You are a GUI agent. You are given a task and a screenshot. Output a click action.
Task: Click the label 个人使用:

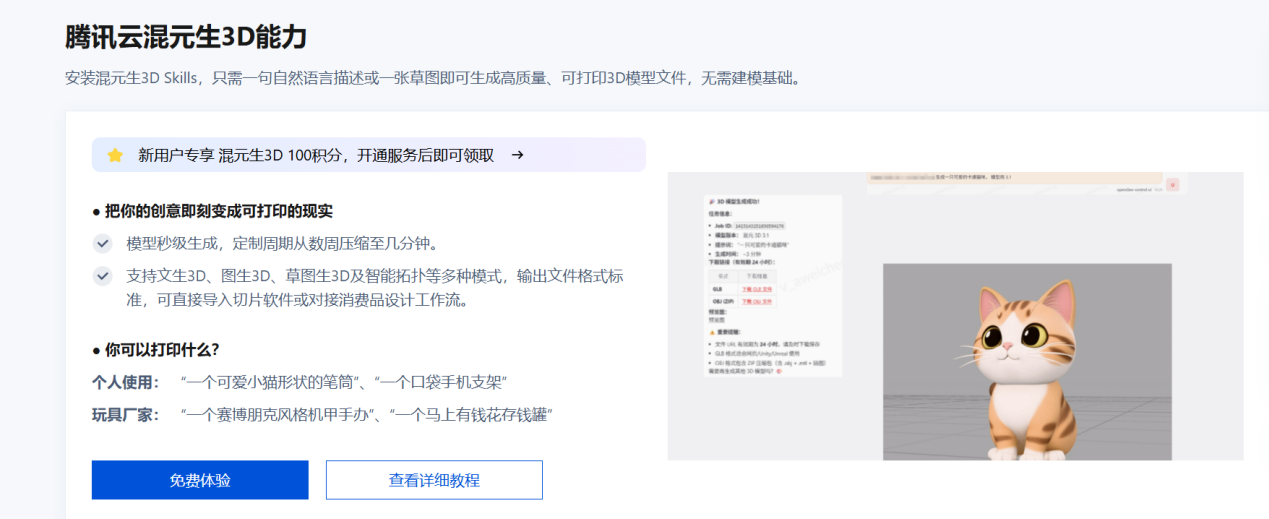pyautogui.click(x=125, y=382)
